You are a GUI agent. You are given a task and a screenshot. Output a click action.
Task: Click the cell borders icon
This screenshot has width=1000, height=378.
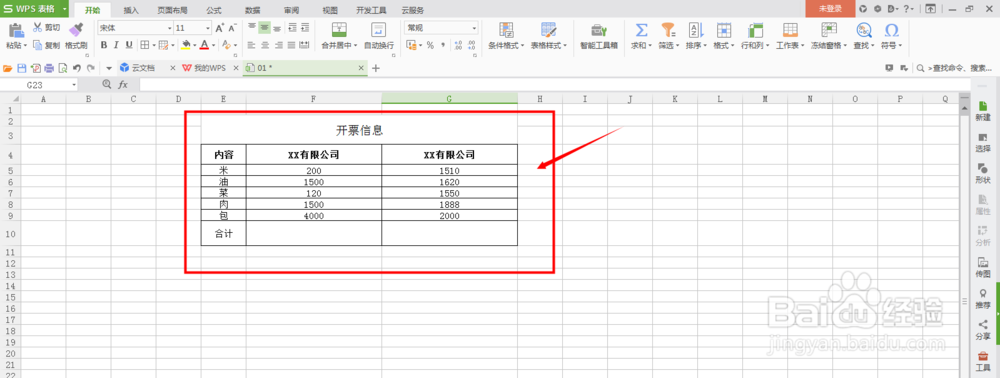point(144,45)
